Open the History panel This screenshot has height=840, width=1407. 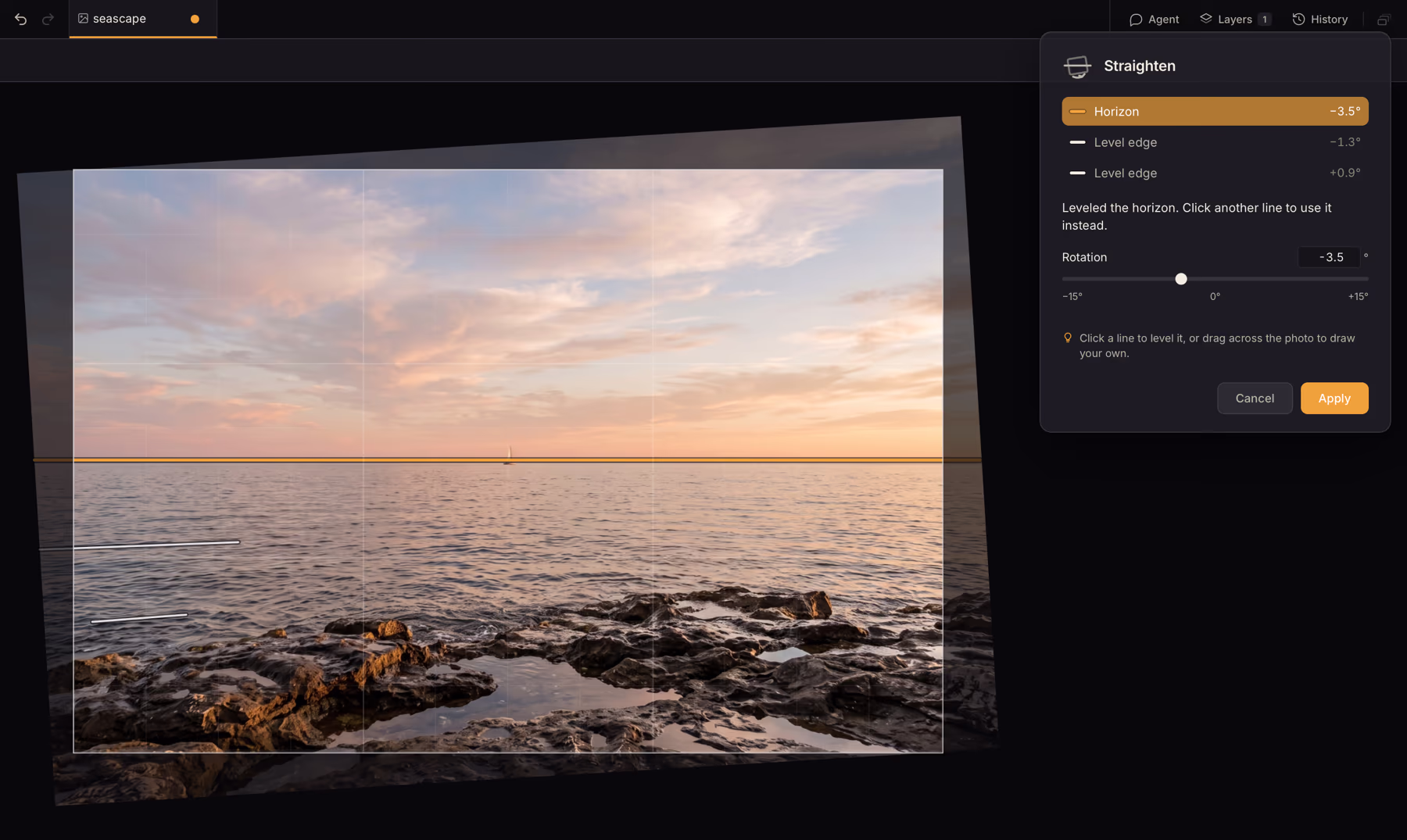tap(1320, 19)
